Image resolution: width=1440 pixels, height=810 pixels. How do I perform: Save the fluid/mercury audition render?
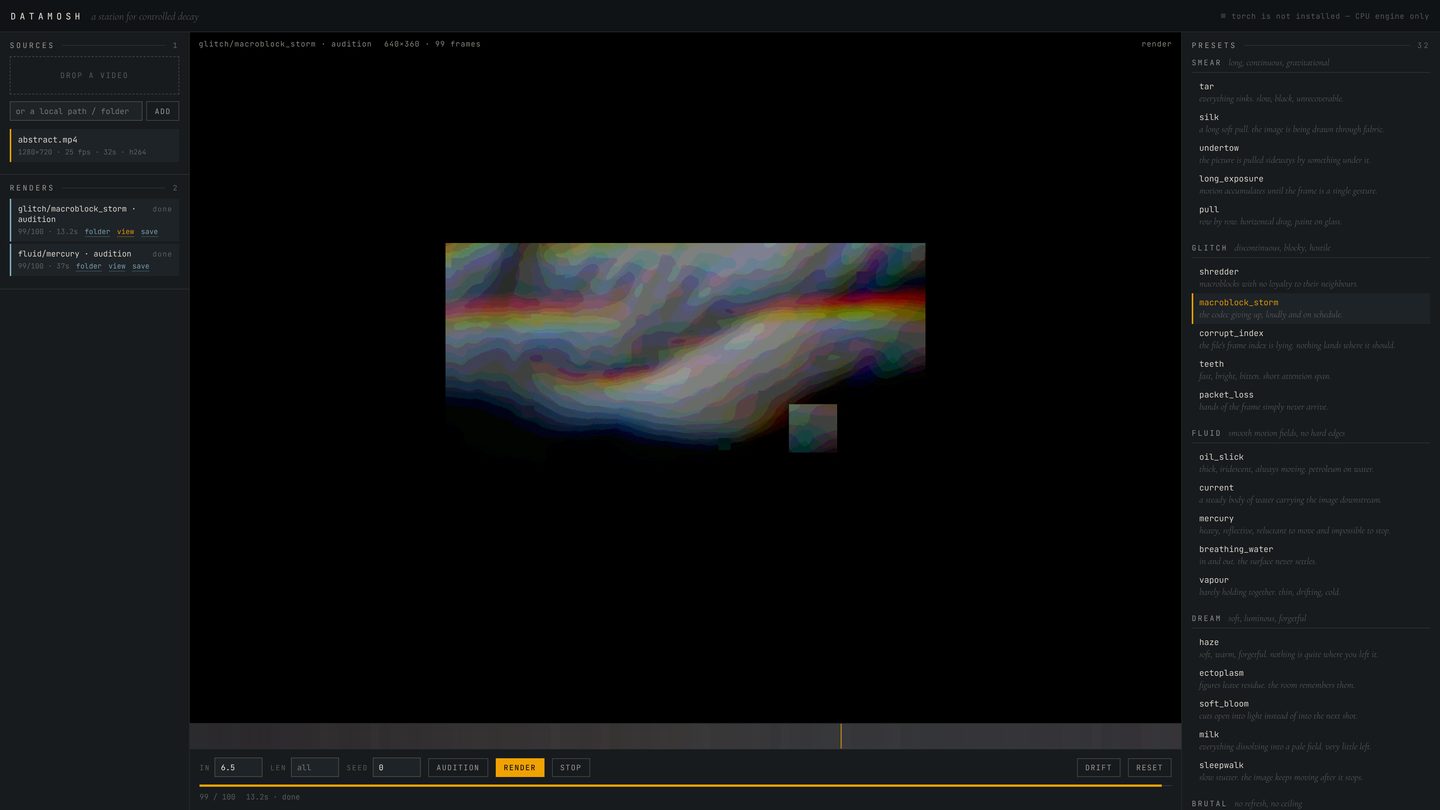141,267
